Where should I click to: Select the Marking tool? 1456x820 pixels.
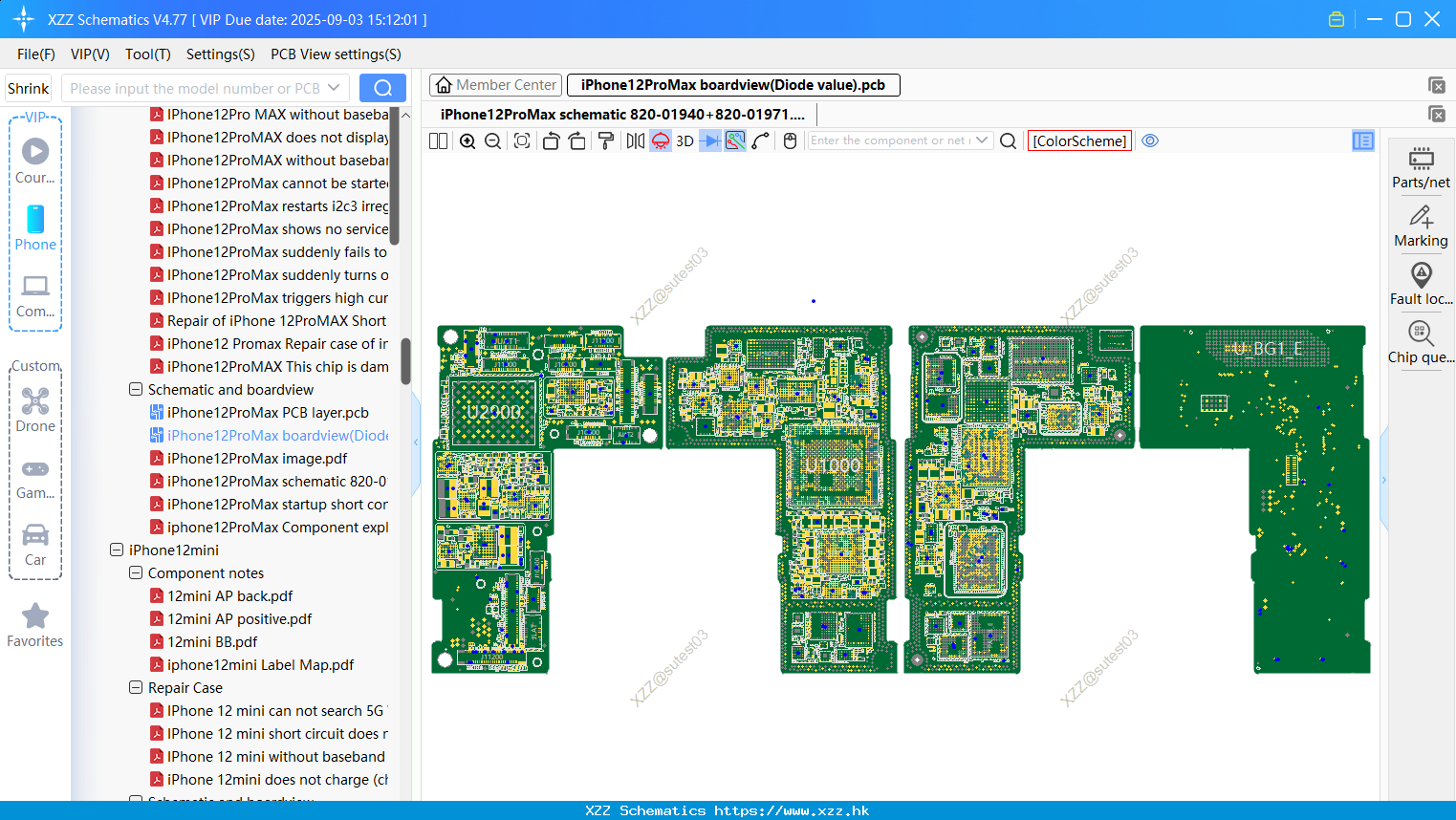point(1421,227)
